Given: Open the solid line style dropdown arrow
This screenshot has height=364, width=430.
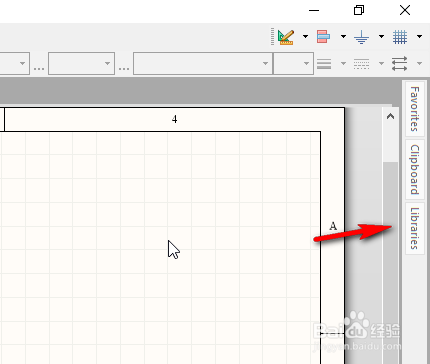Looking at the screenshot, I should click(x=343, y=63).
